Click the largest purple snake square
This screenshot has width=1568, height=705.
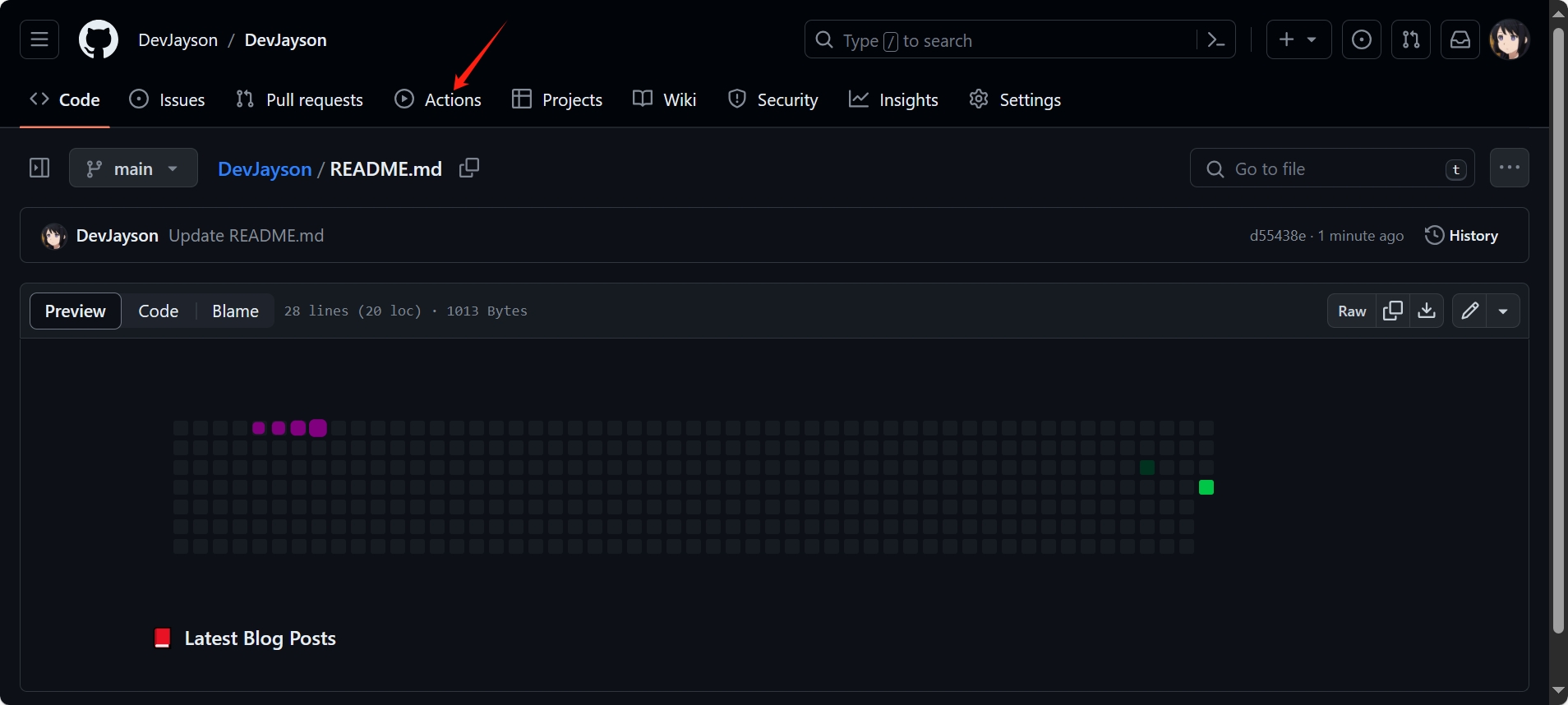coord(318,428)
